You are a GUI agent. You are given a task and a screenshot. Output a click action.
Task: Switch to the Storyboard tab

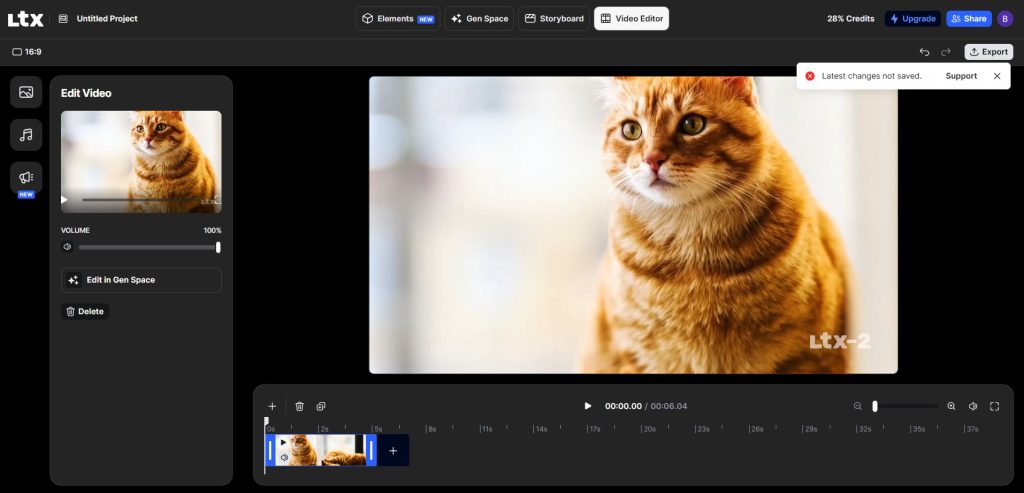554,19
